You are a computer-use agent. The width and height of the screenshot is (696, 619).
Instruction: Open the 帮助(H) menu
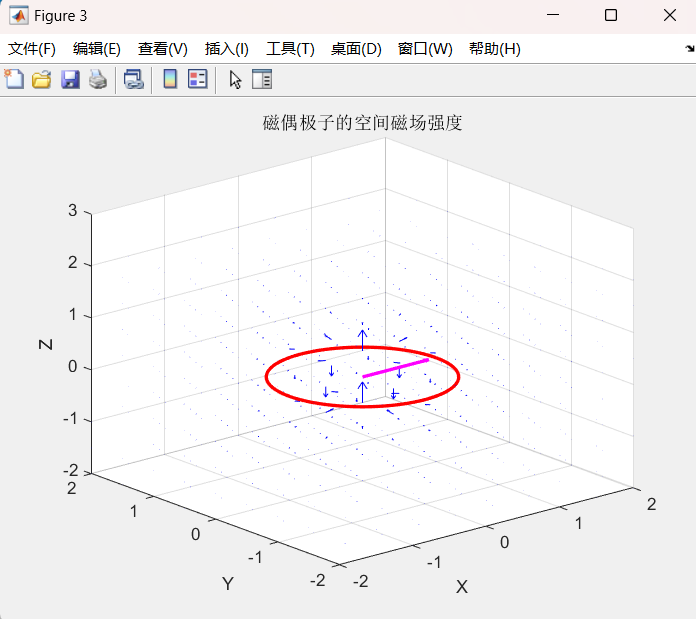click(x=494, y=49)
